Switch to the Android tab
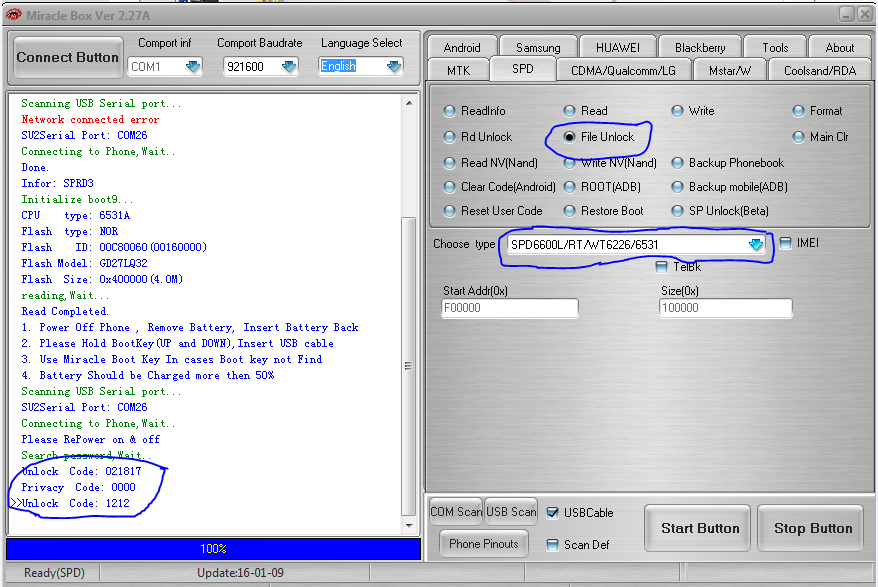Viewport: 878px width, 587px height. point(462,48)
